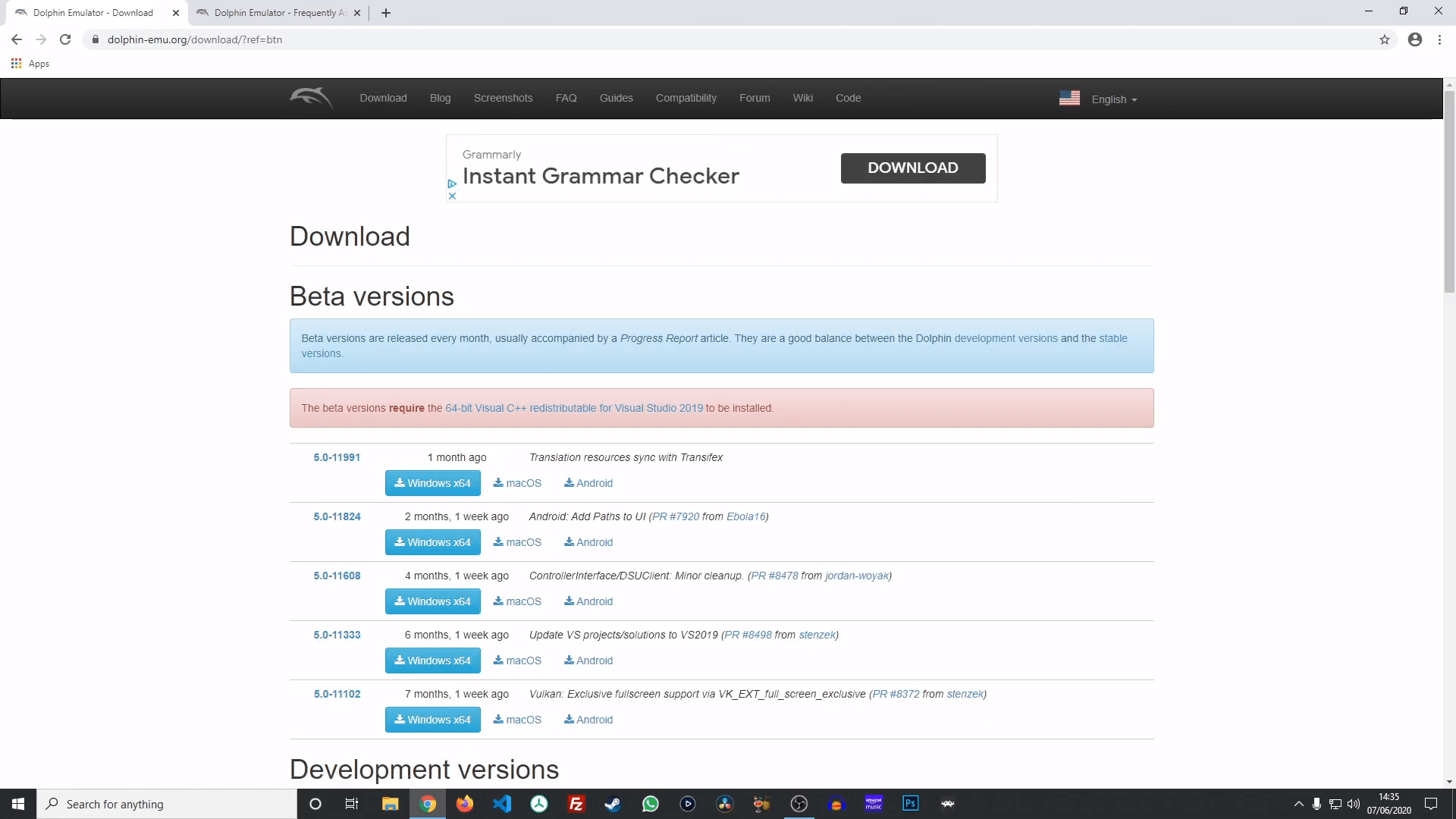Click the Windows x64 button for 5.0-11333
The height and width of the screenshot is (819, 1456).
[x=432, y=660]
